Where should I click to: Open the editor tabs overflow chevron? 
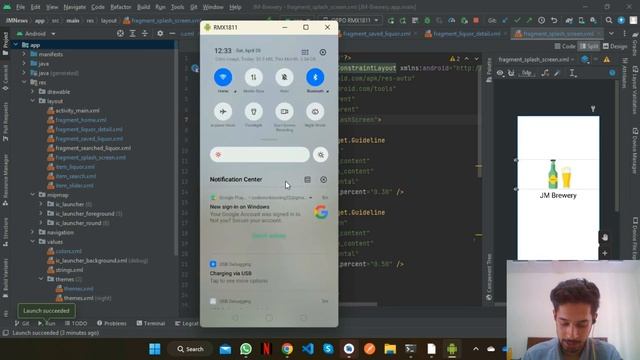[611, 34]
